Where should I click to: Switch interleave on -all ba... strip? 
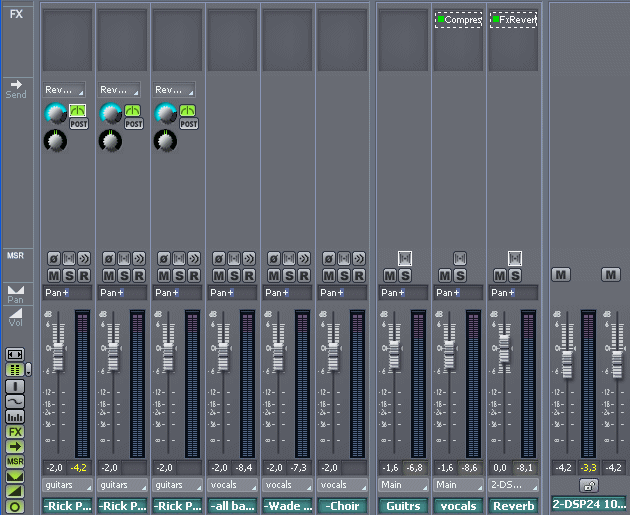[234, 258]
